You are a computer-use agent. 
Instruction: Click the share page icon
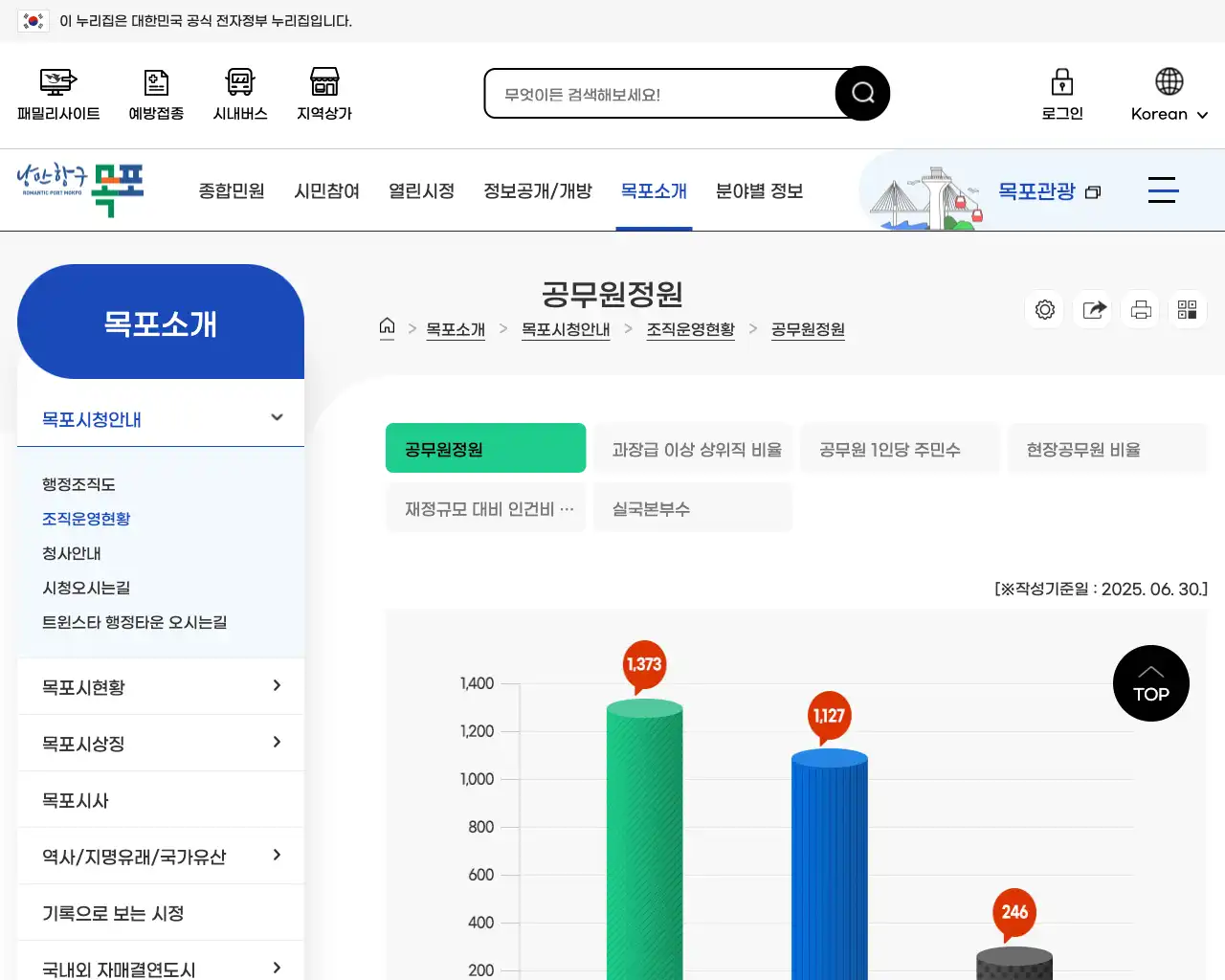coord(1092,309)
